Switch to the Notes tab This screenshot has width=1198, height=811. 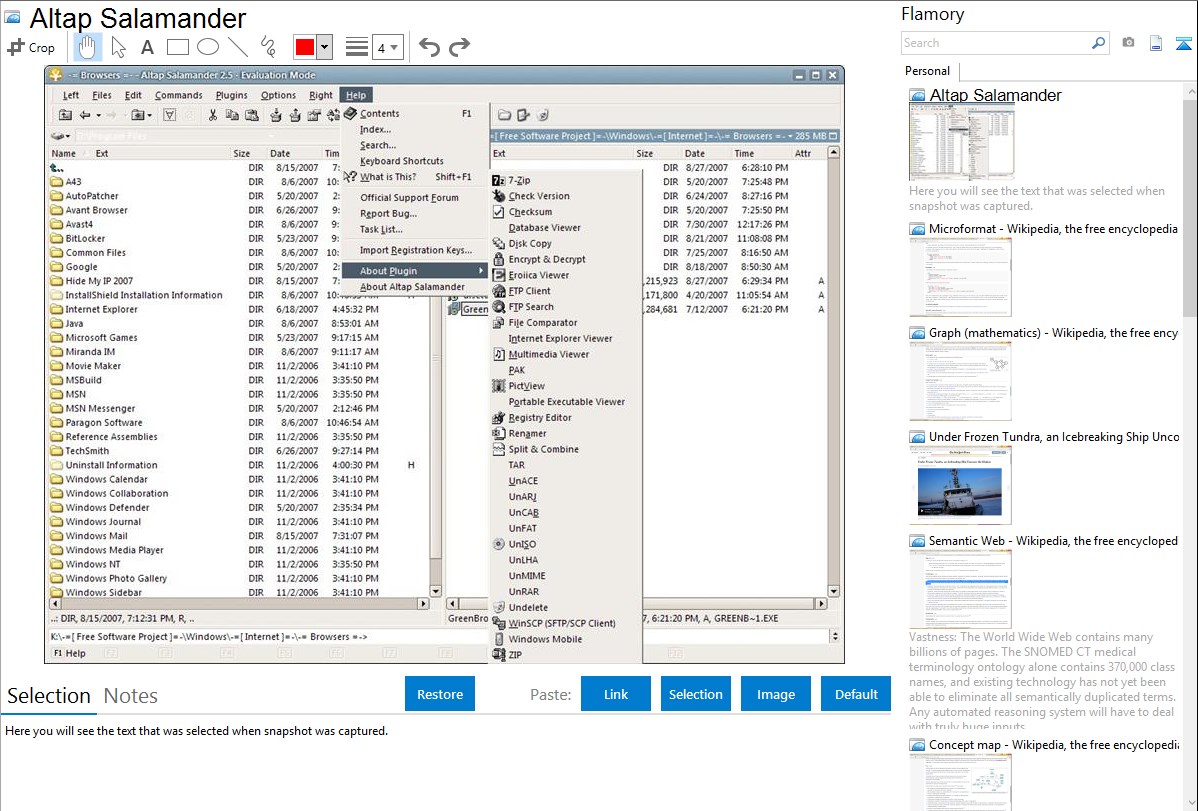coord(131,696)
